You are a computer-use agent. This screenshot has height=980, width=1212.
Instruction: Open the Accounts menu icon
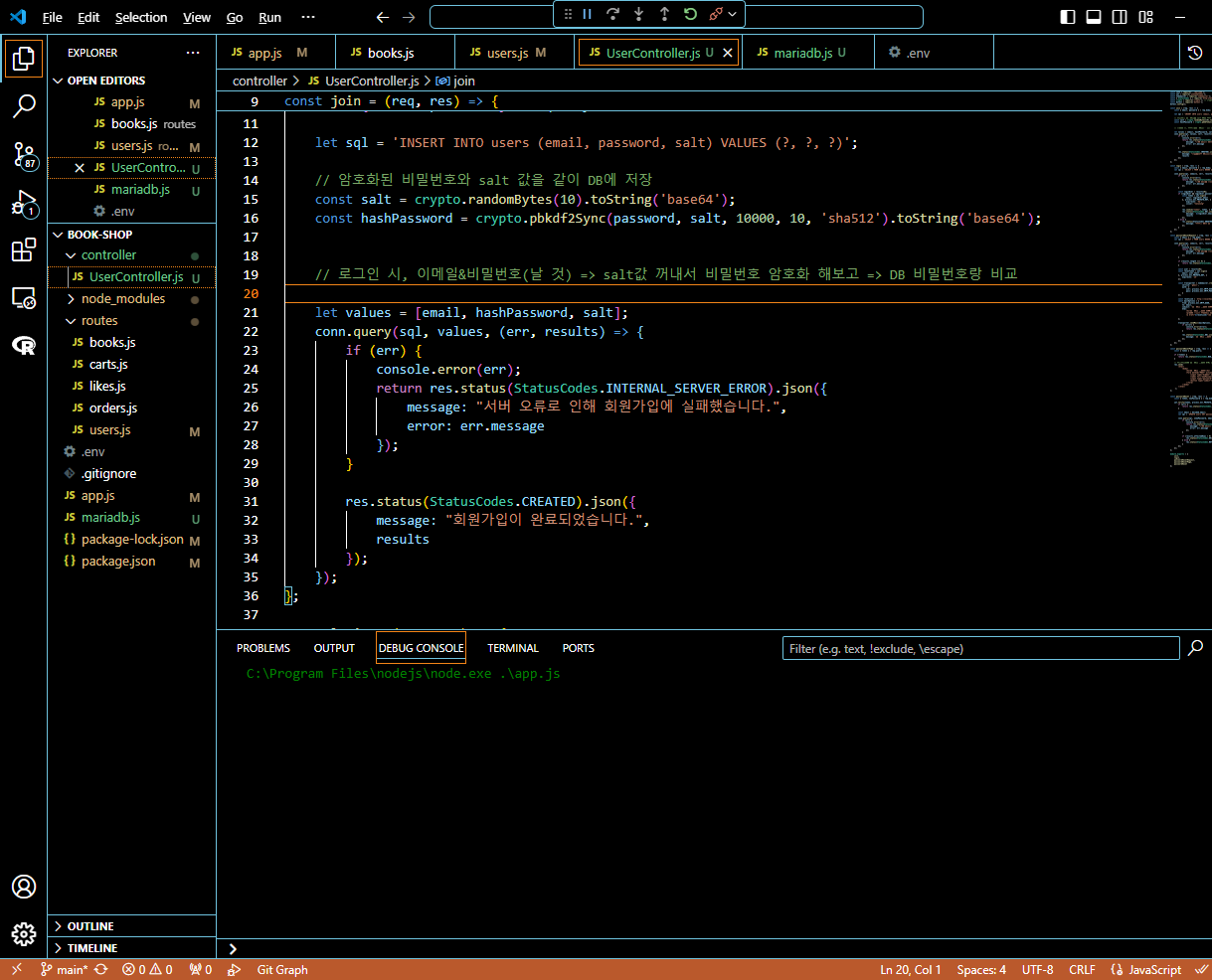click(x=24, y=887)
